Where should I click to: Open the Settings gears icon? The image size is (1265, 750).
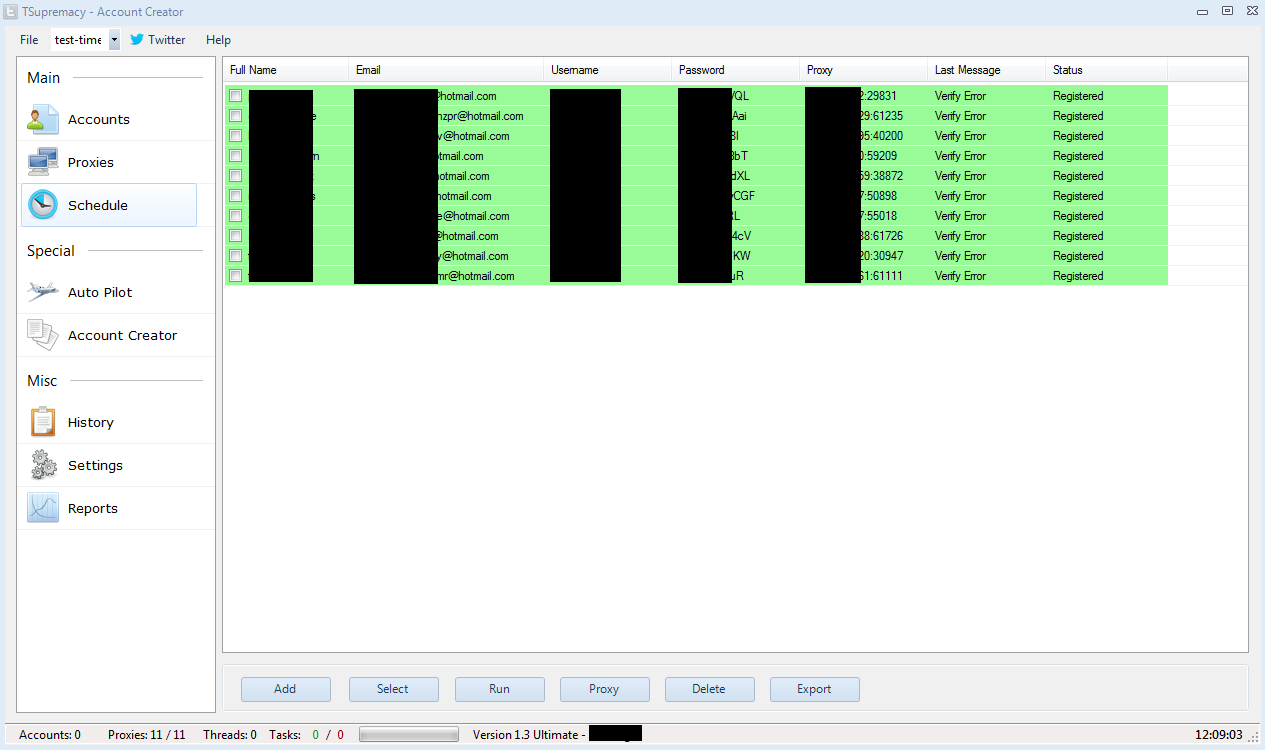[x=43, y=465]
